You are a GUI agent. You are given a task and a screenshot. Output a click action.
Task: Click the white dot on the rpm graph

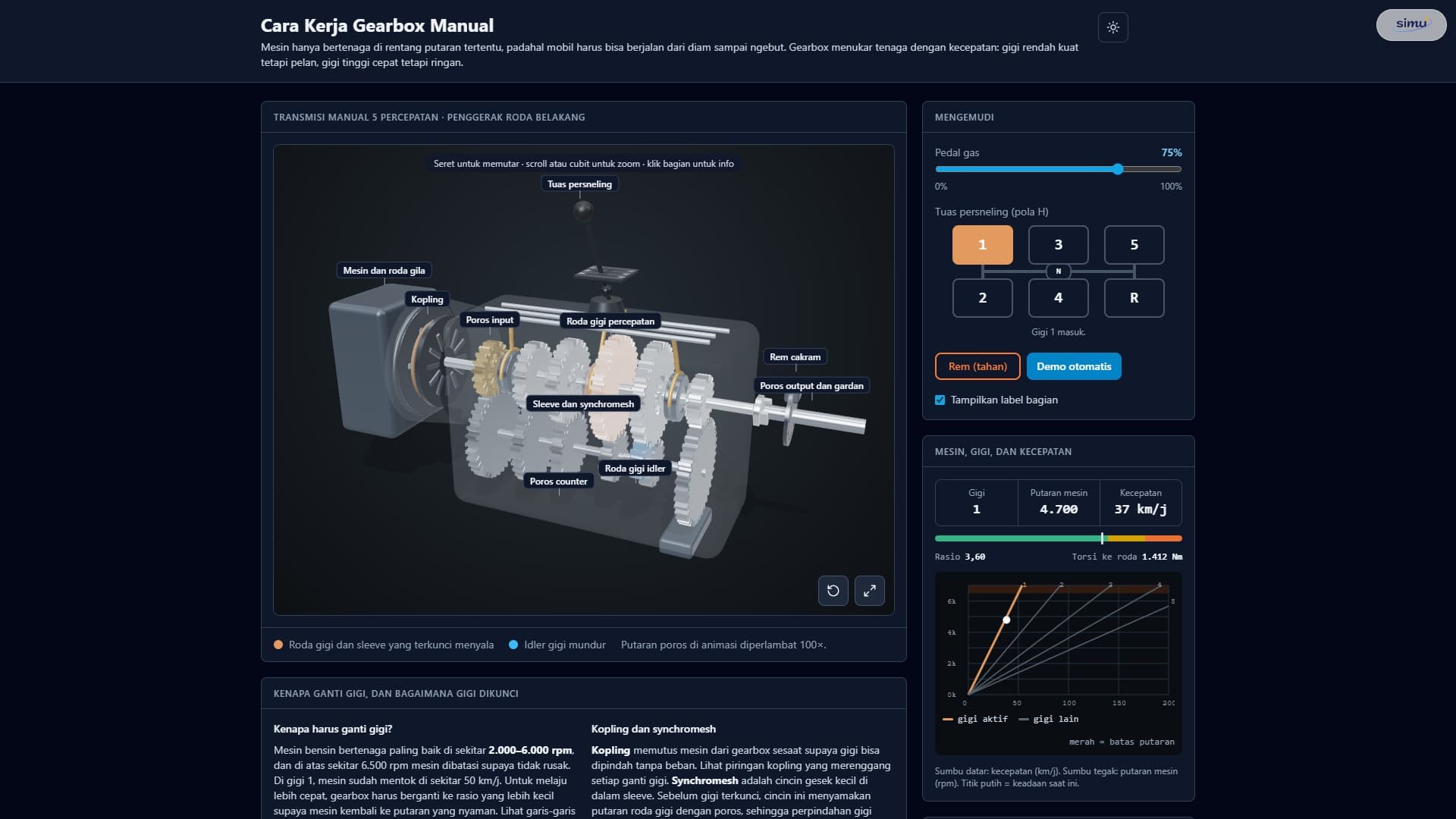pos(1006,620)
